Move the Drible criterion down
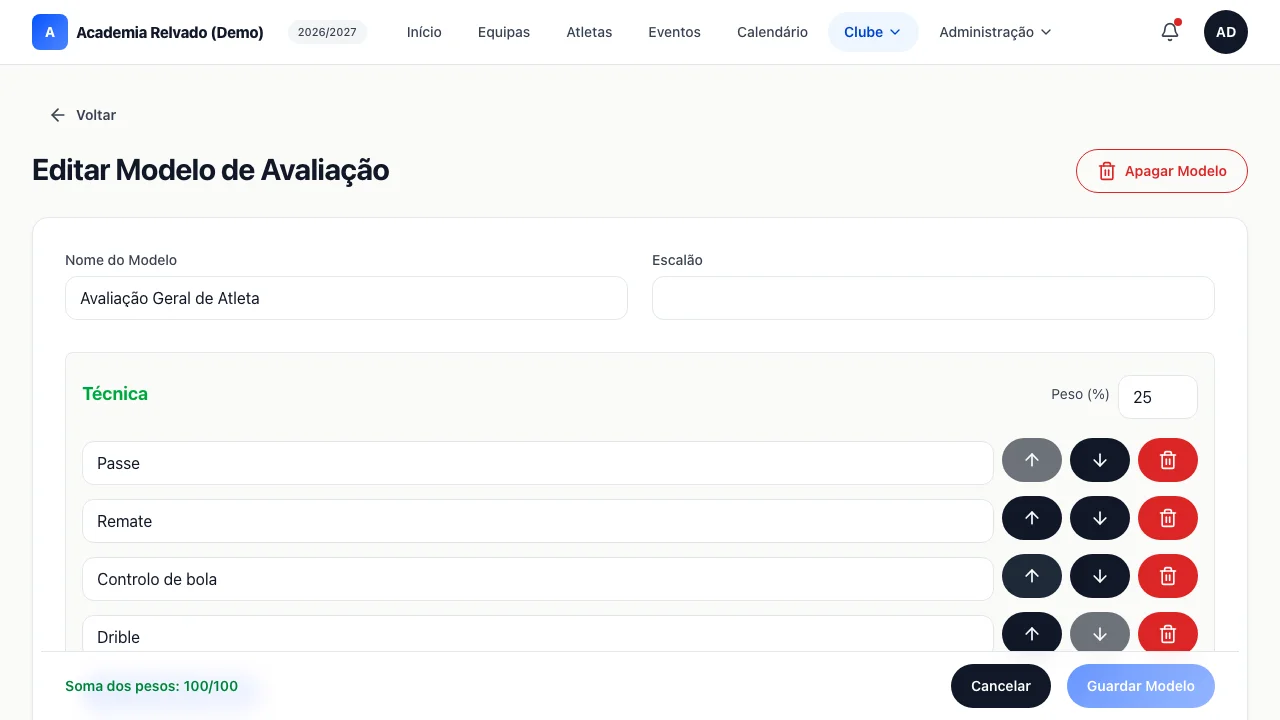Screen dimensions: 1280x720 click(x=1100, y=632)
